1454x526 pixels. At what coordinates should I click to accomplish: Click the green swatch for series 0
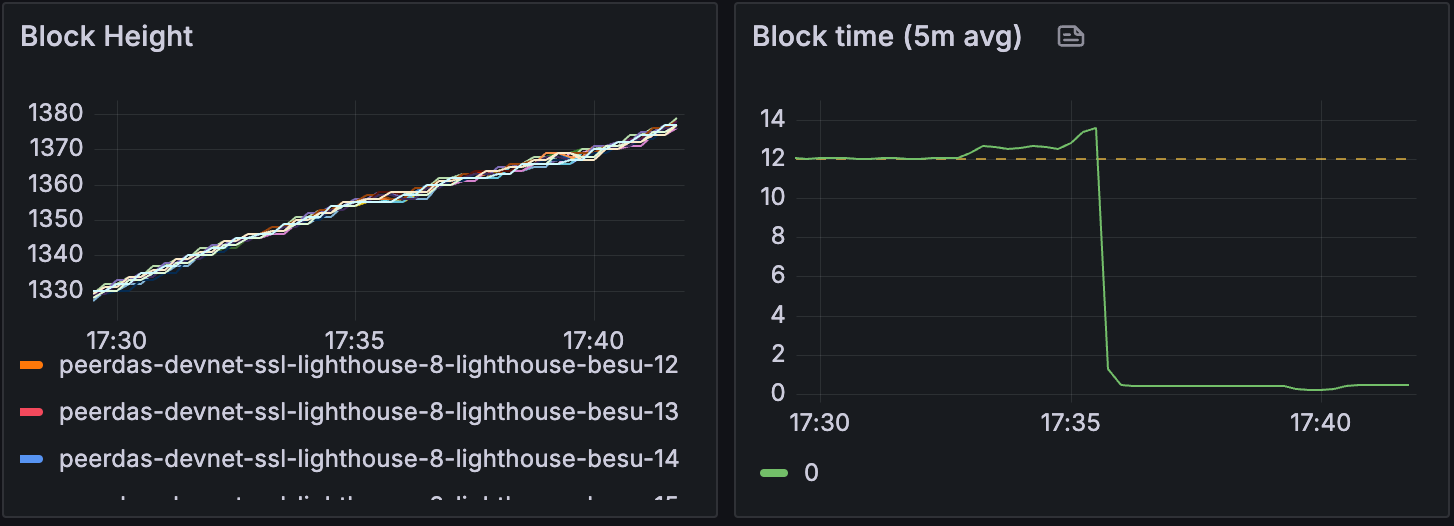[774, 472]
